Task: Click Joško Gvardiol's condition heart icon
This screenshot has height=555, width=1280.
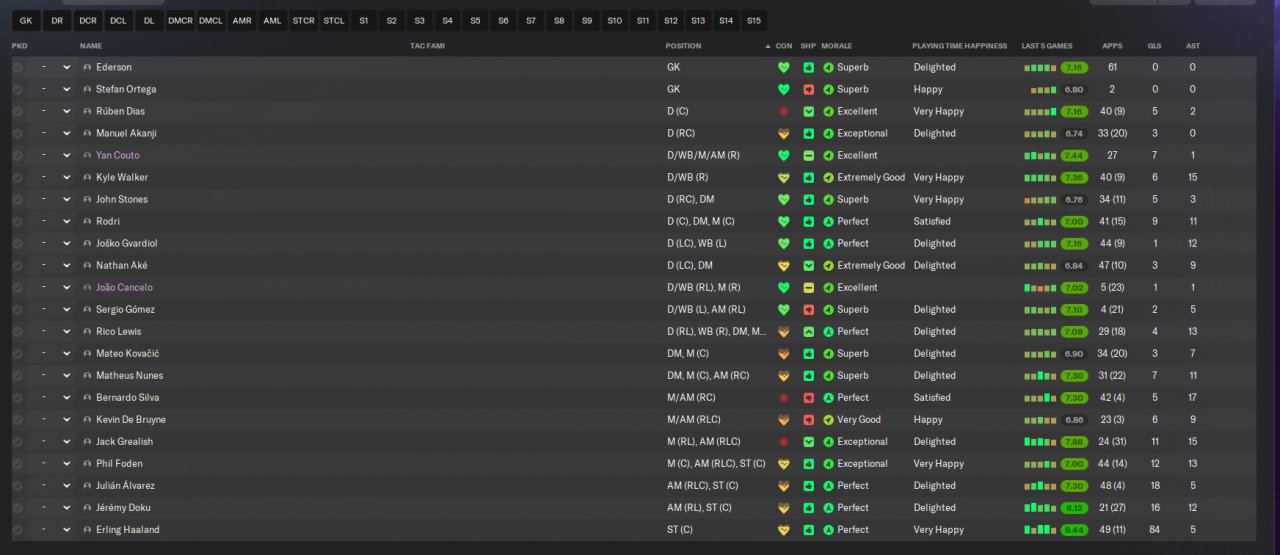Action: 784,243
